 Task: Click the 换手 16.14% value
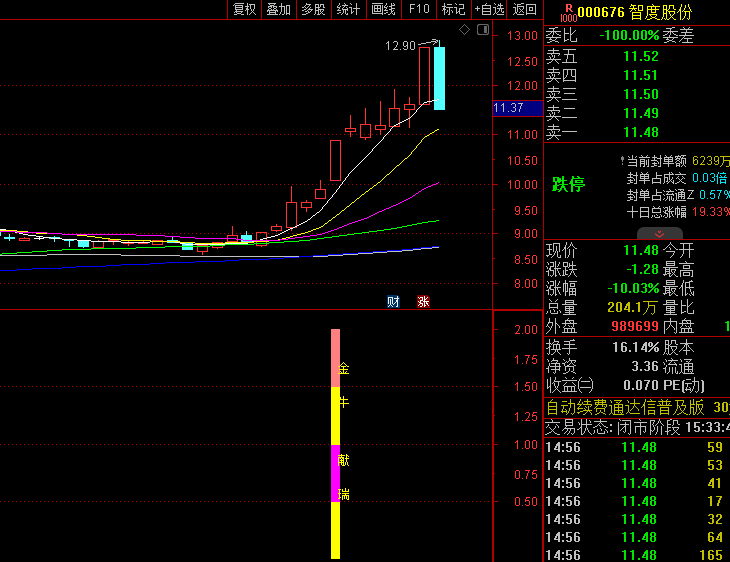pos(636,347)
